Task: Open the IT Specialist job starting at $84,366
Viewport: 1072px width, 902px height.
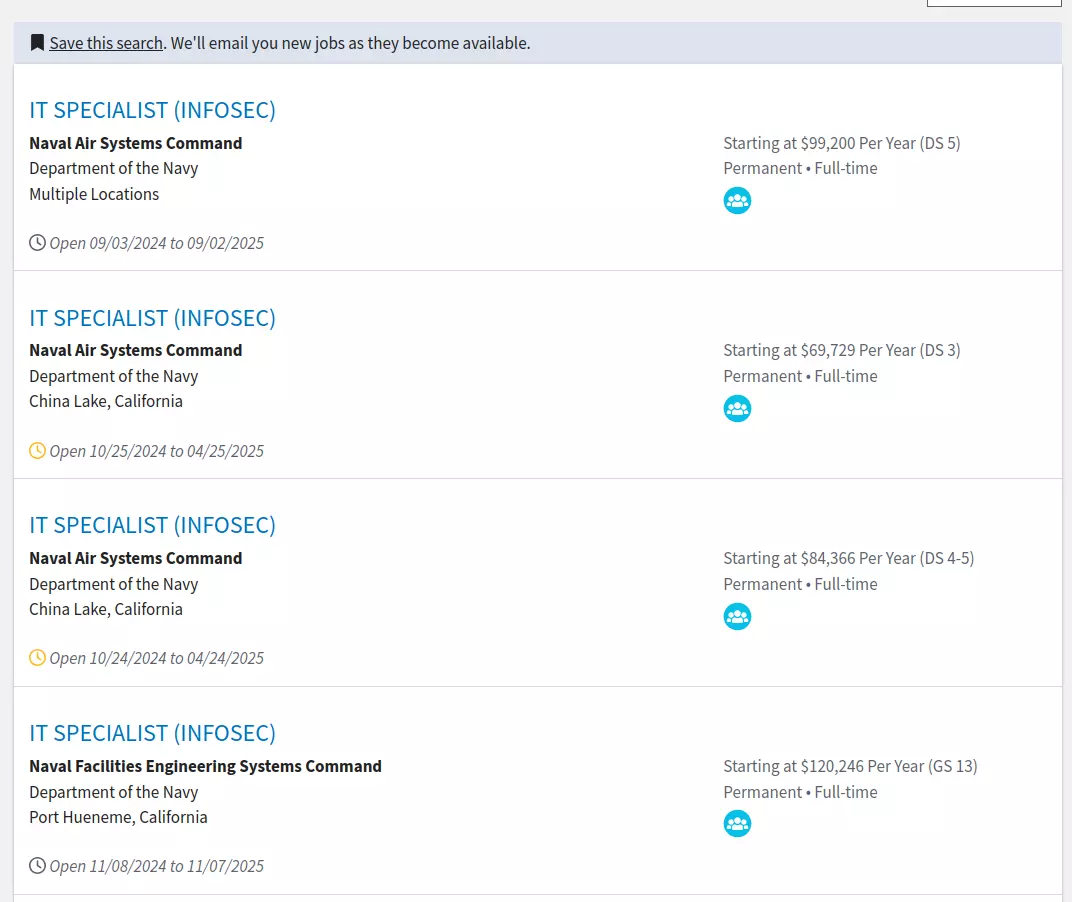Action: (x=152, y=525)
